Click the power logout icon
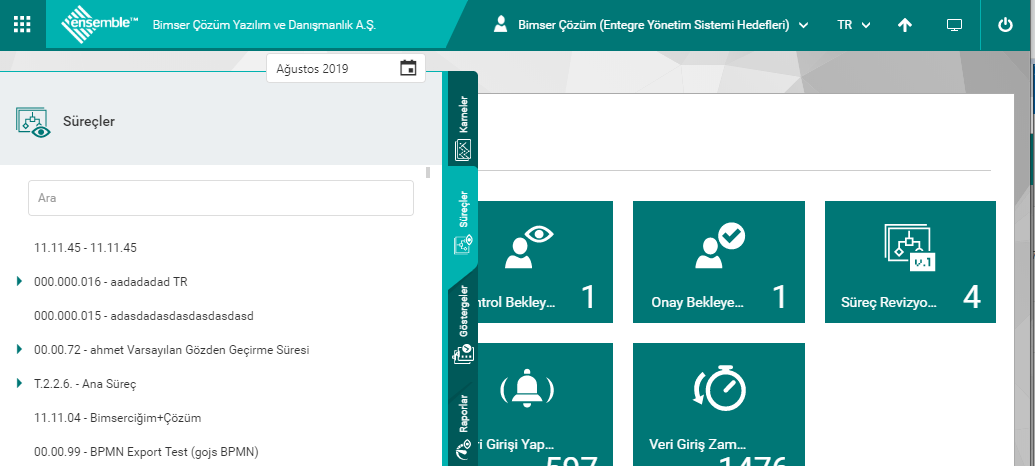 [1005, 25]
